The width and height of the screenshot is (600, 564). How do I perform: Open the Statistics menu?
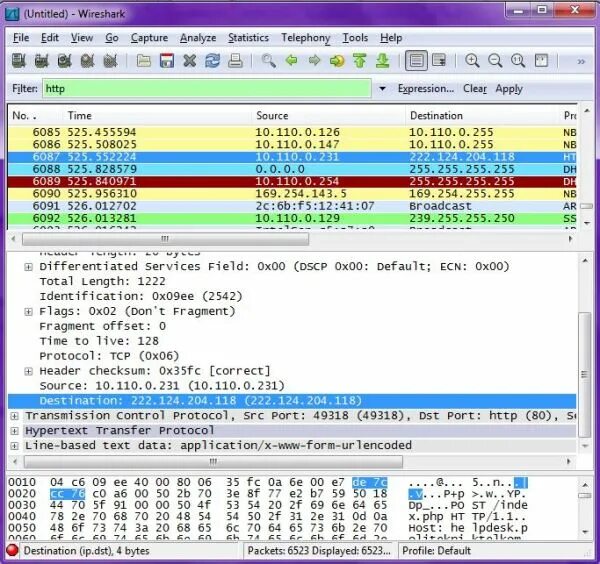click(248, 38)
